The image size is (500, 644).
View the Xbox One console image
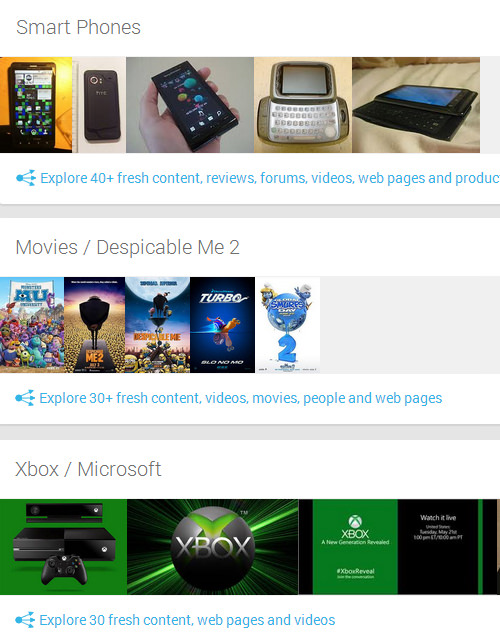coord(64,547)
